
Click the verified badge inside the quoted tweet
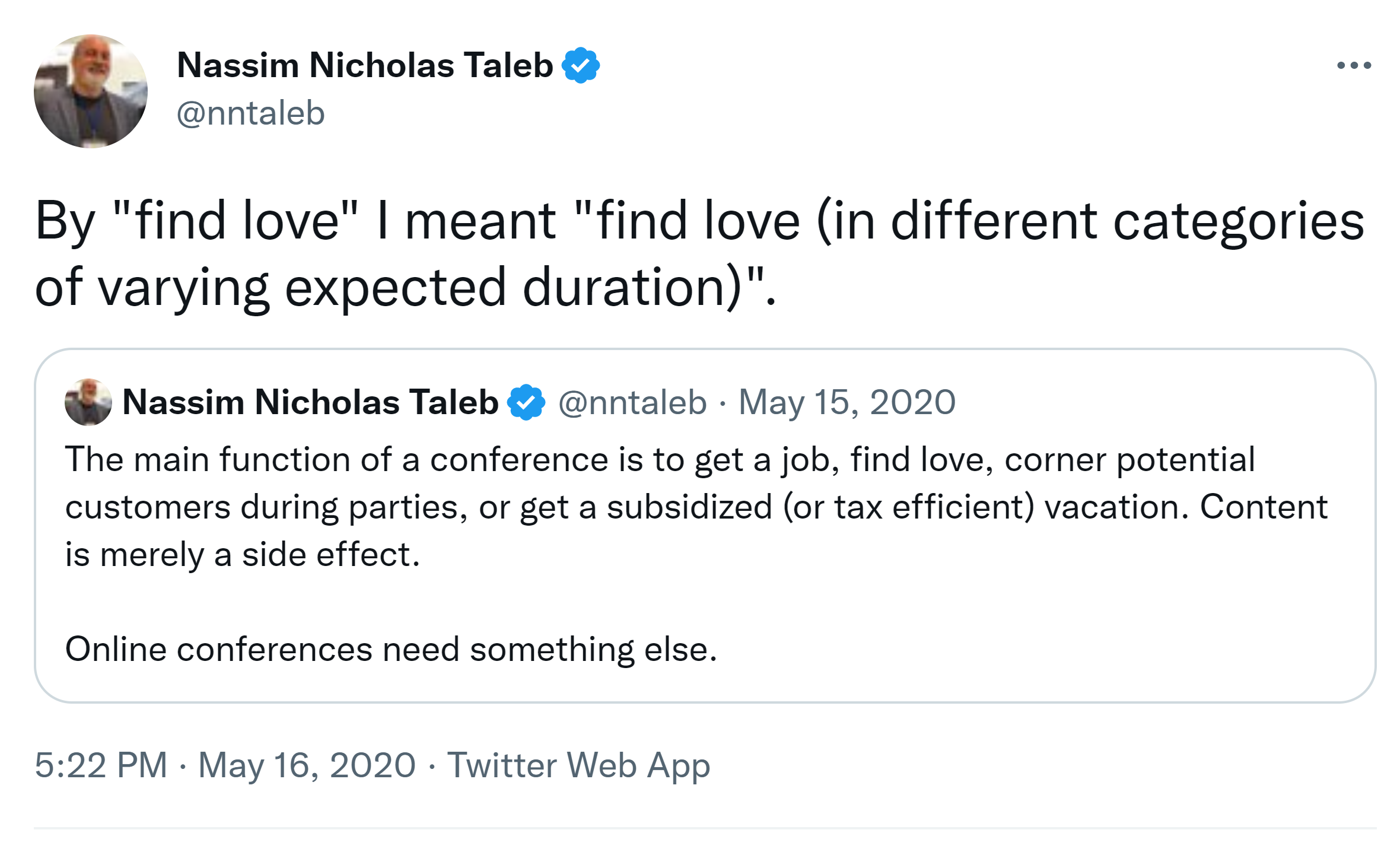click(526, 402)
